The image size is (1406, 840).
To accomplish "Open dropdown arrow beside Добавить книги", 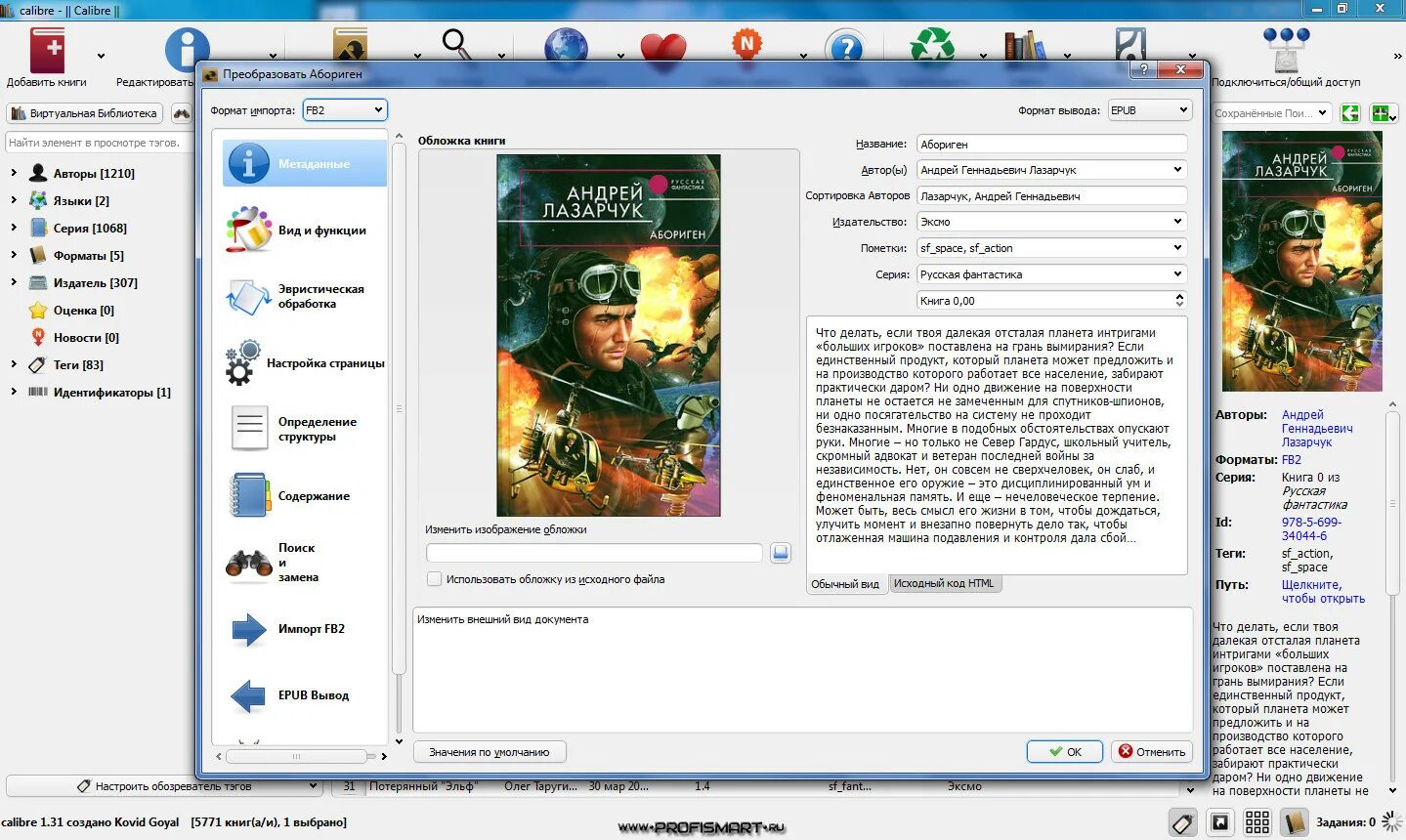I will pos(101,56).
